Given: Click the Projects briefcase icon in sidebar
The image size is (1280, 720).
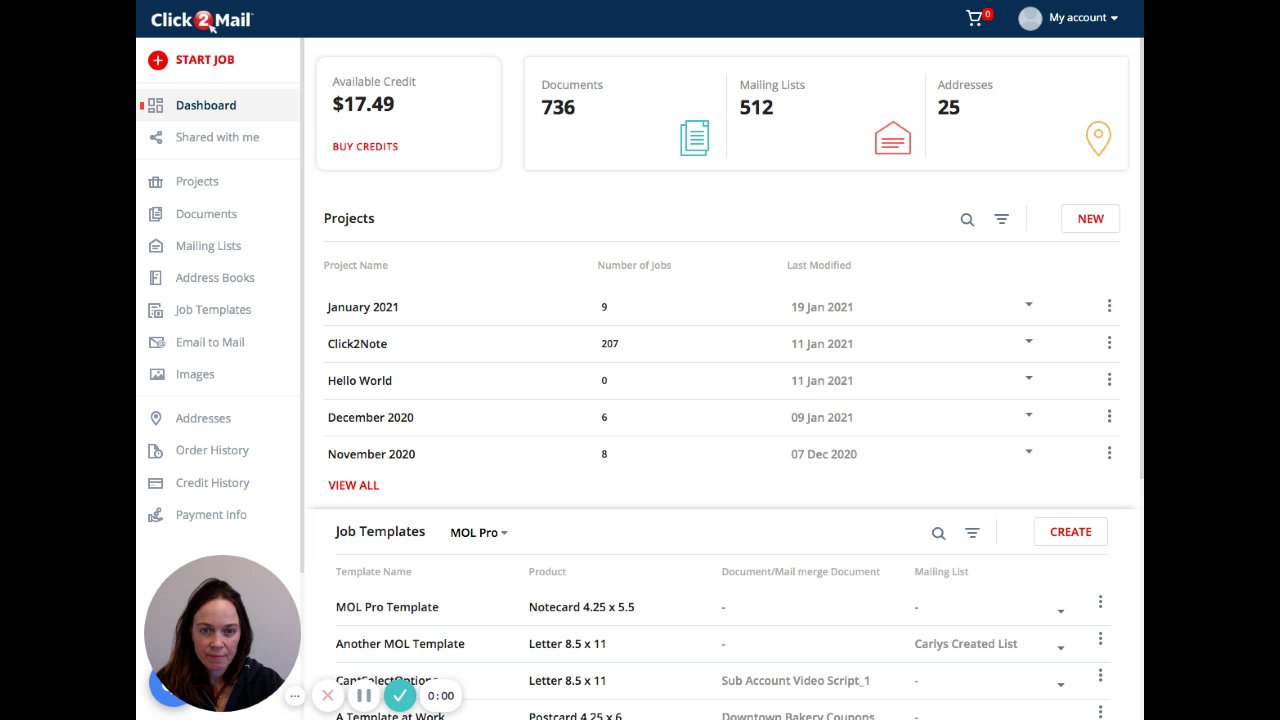Looking at the screenshot, I should tap(155, 182).
